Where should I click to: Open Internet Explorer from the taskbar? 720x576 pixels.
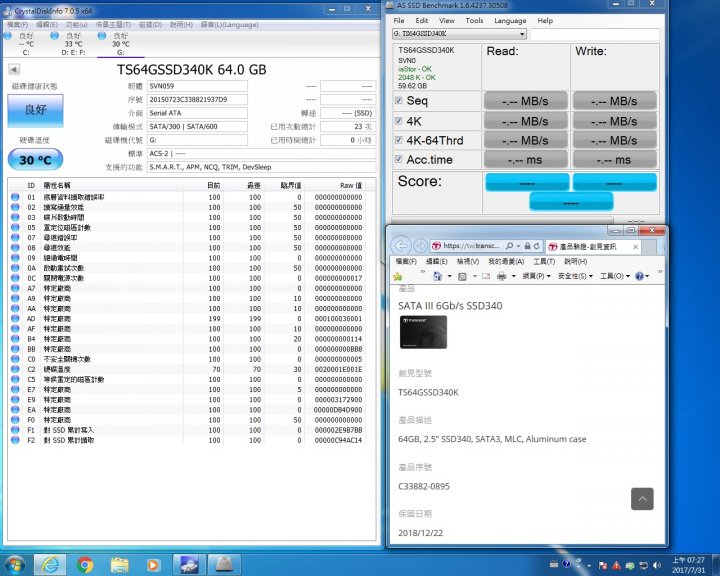coord(50,565)
